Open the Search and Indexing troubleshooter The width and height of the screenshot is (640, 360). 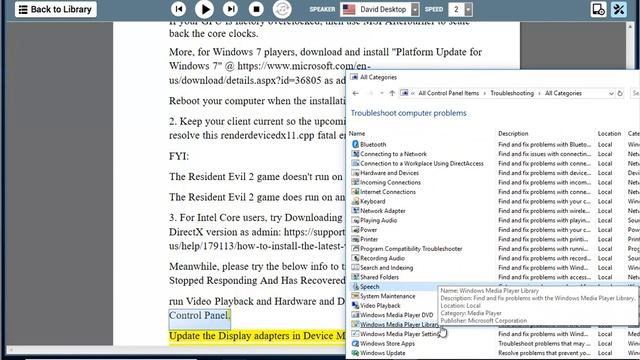click(382, 268)
